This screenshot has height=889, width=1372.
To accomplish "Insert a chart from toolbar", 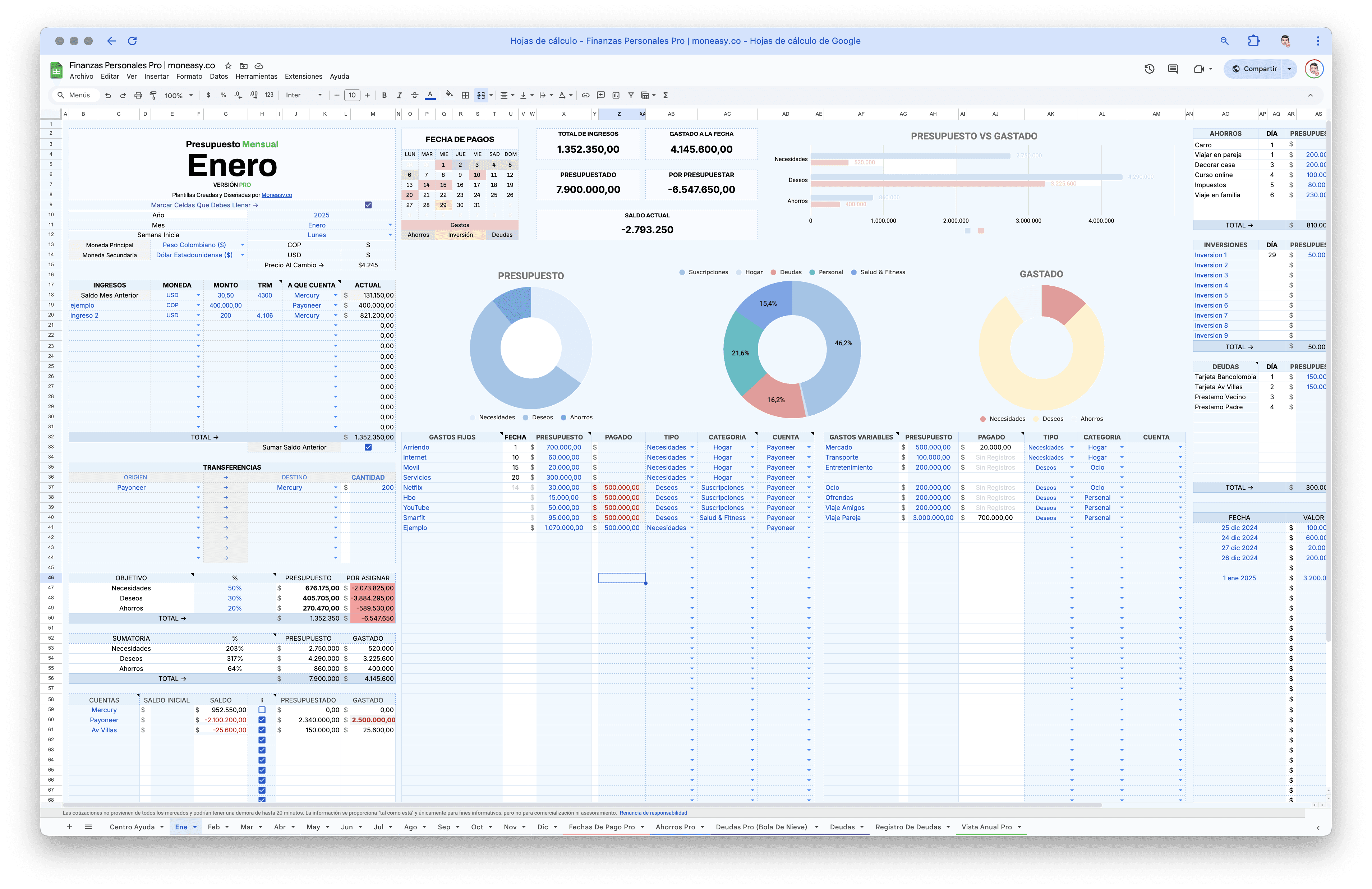I will 616,95.
